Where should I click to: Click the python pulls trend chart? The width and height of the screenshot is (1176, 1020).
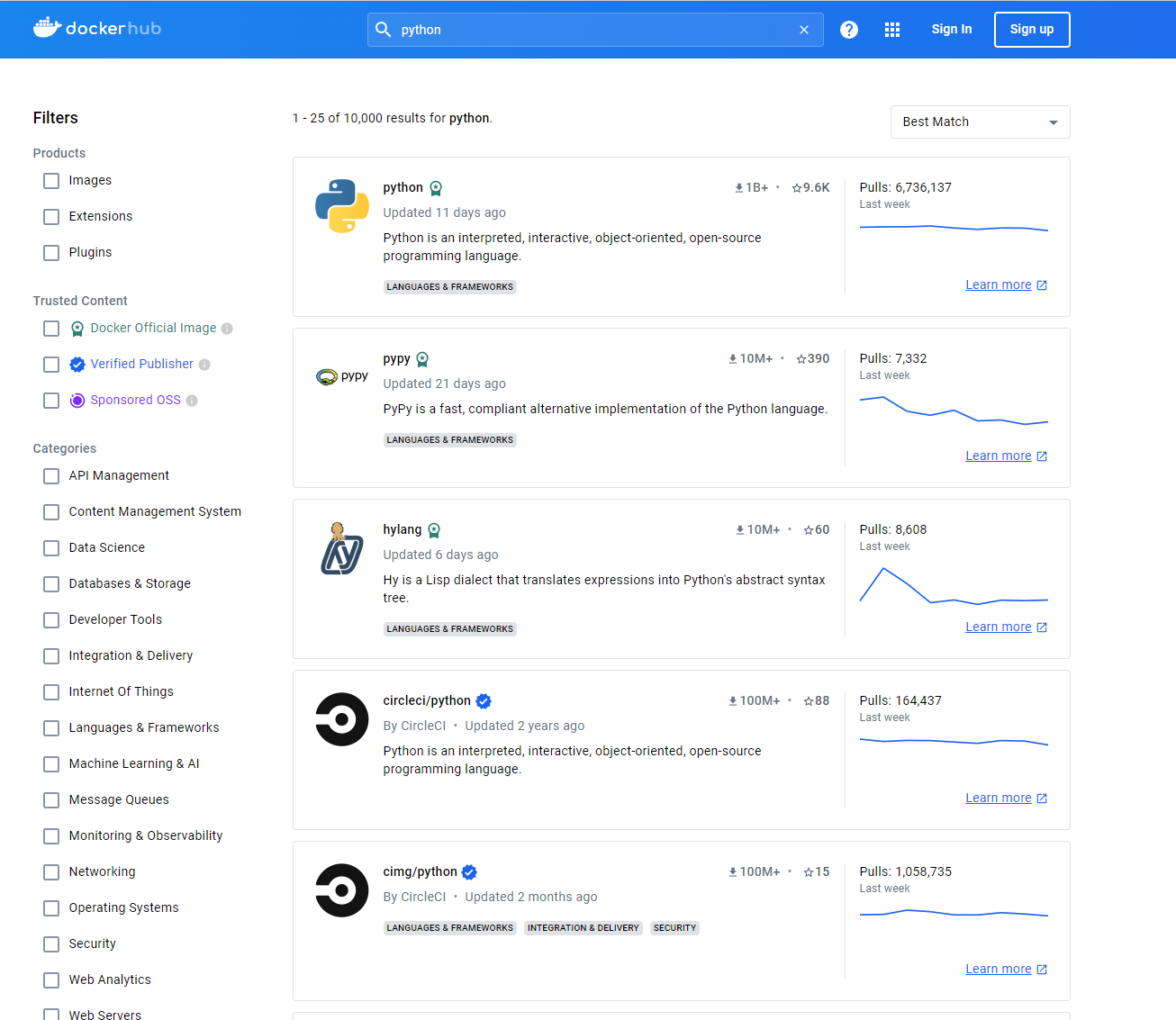click(x=954, y=229)
